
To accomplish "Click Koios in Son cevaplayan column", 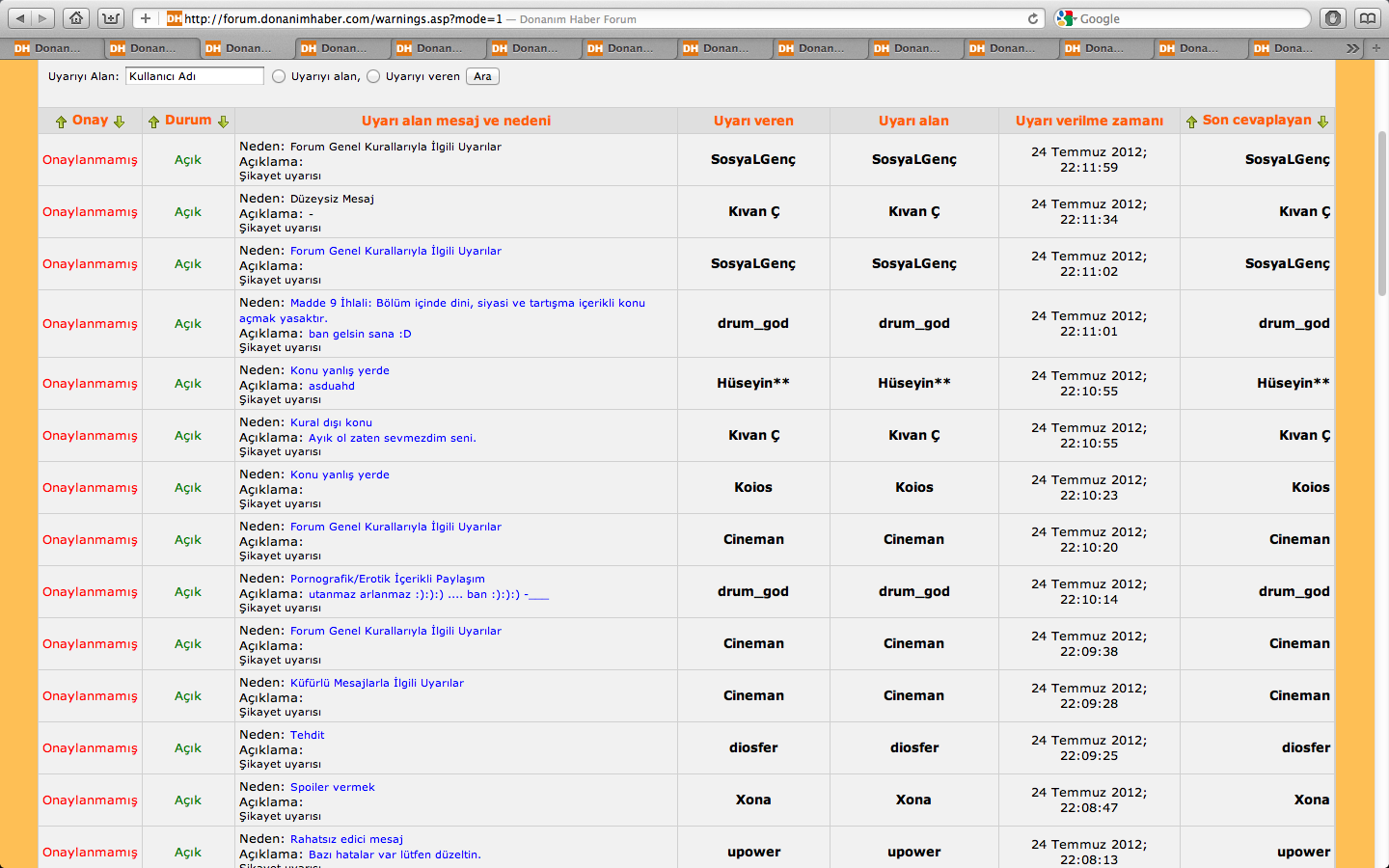I will [1311, 487].
